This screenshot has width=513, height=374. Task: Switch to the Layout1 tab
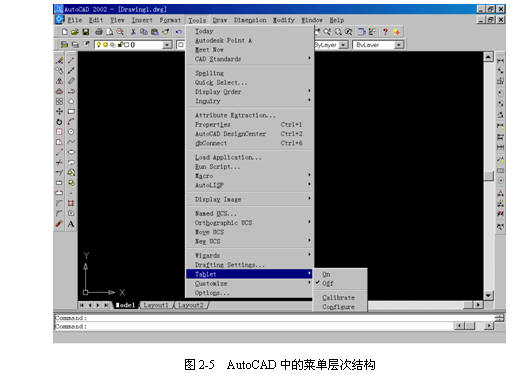click(x=156, y=305)
